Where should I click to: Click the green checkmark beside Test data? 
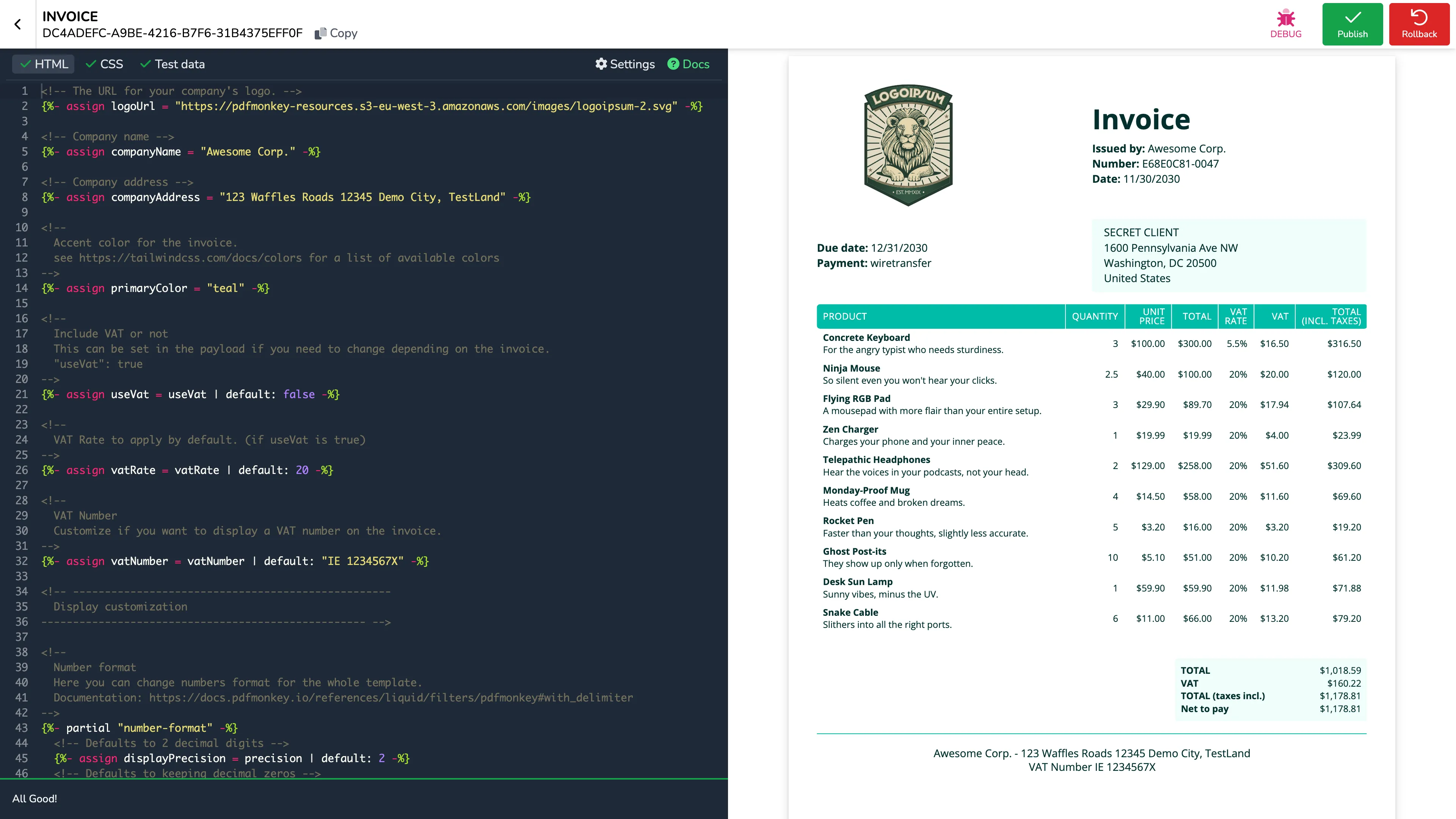(145, 64)
